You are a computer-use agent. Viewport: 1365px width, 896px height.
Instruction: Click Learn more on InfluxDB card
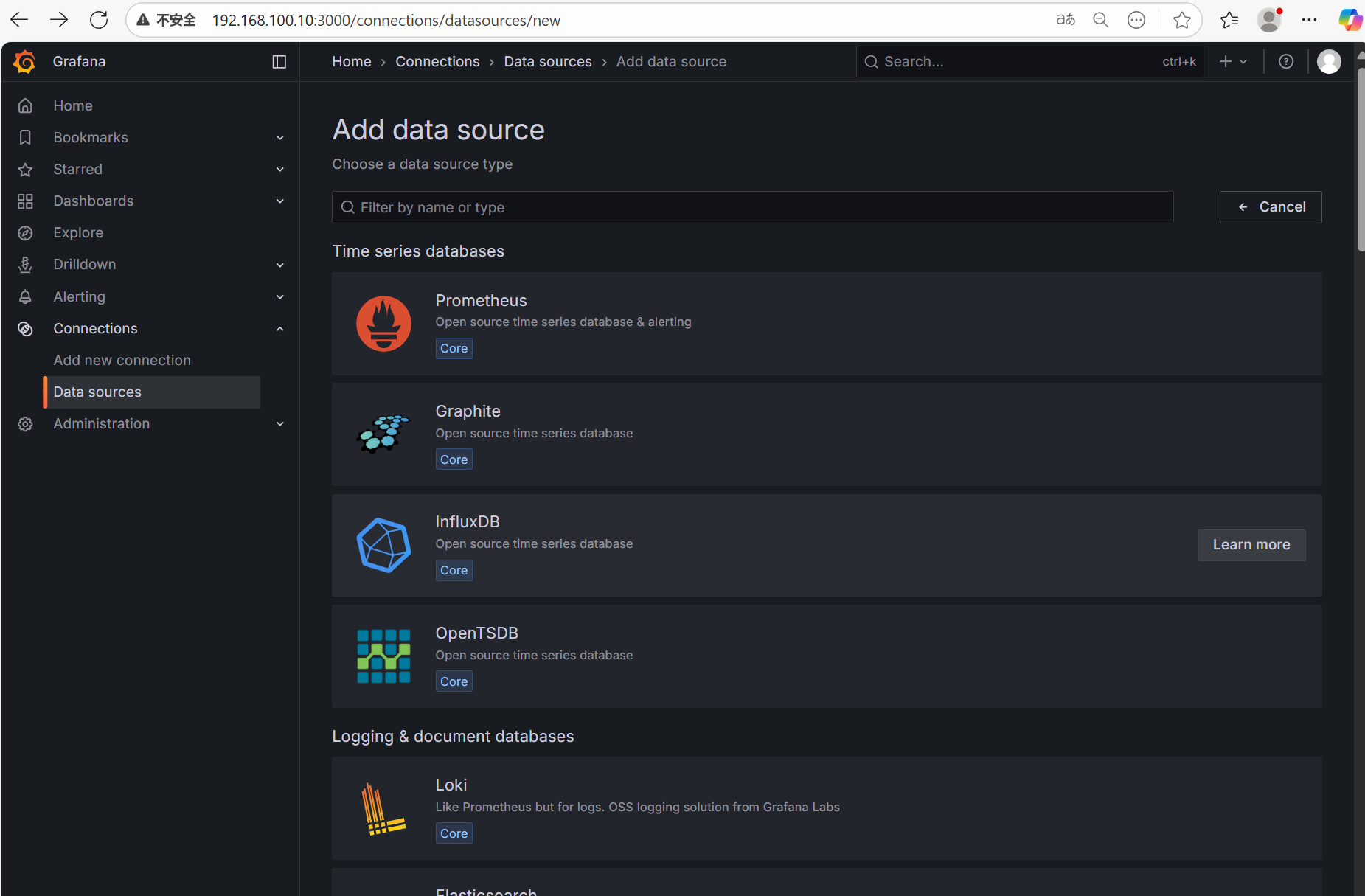point(1251,545)
